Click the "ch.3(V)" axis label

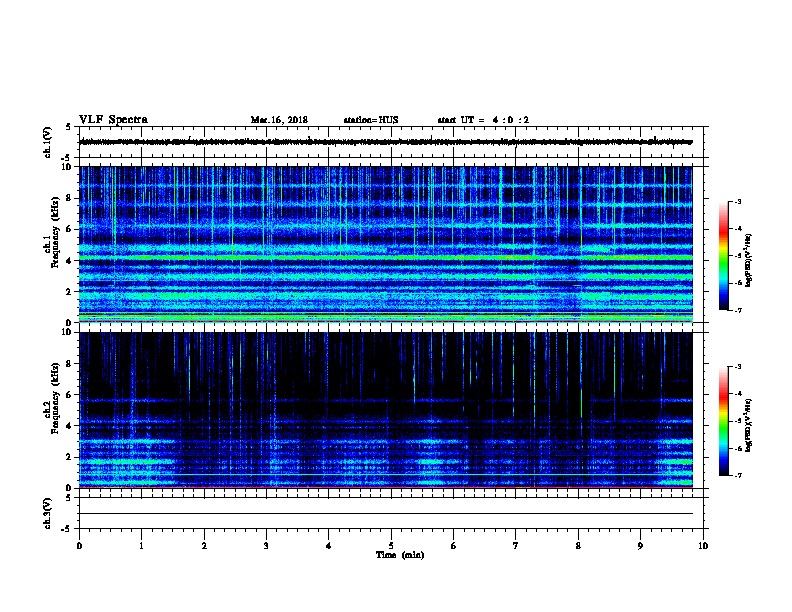(x=48, y=513)
